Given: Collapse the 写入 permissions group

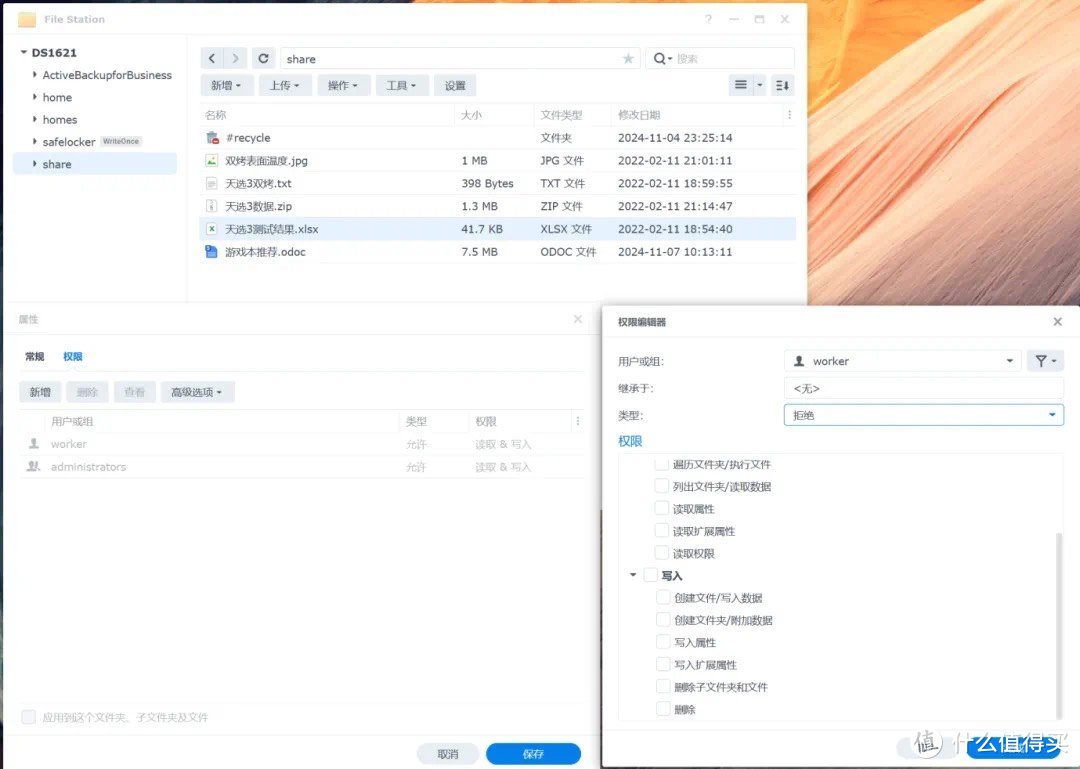Looking at the screenshot, I should click(x=632, y=575).
